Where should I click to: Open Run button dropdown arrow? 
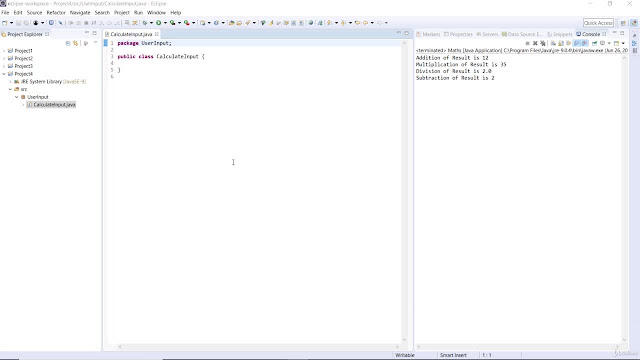tap(165, 23)
